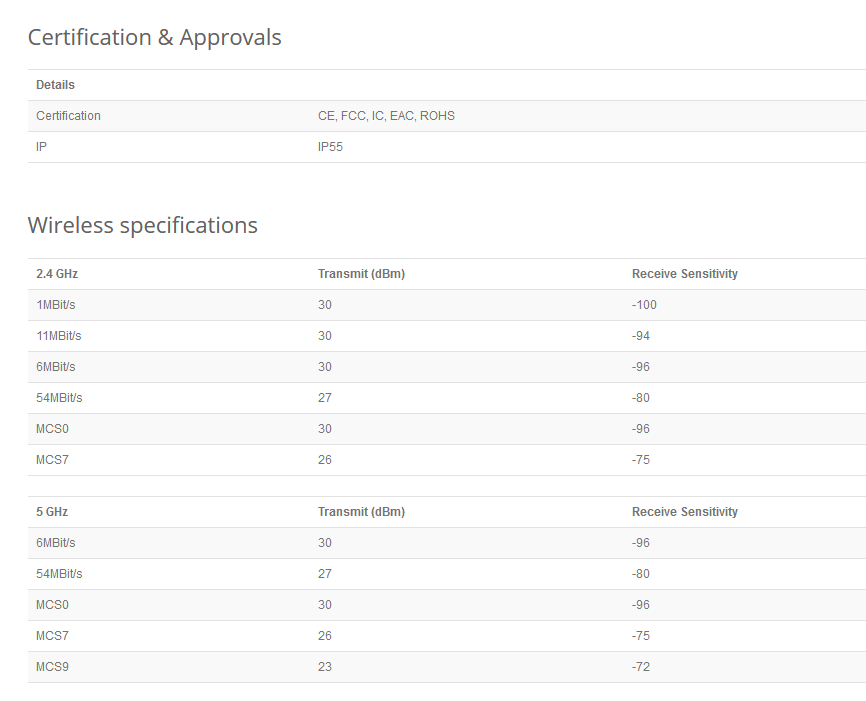
Task: Click the CE, FCC, IC, EAC, ROHS value
Action: [386, 116]
